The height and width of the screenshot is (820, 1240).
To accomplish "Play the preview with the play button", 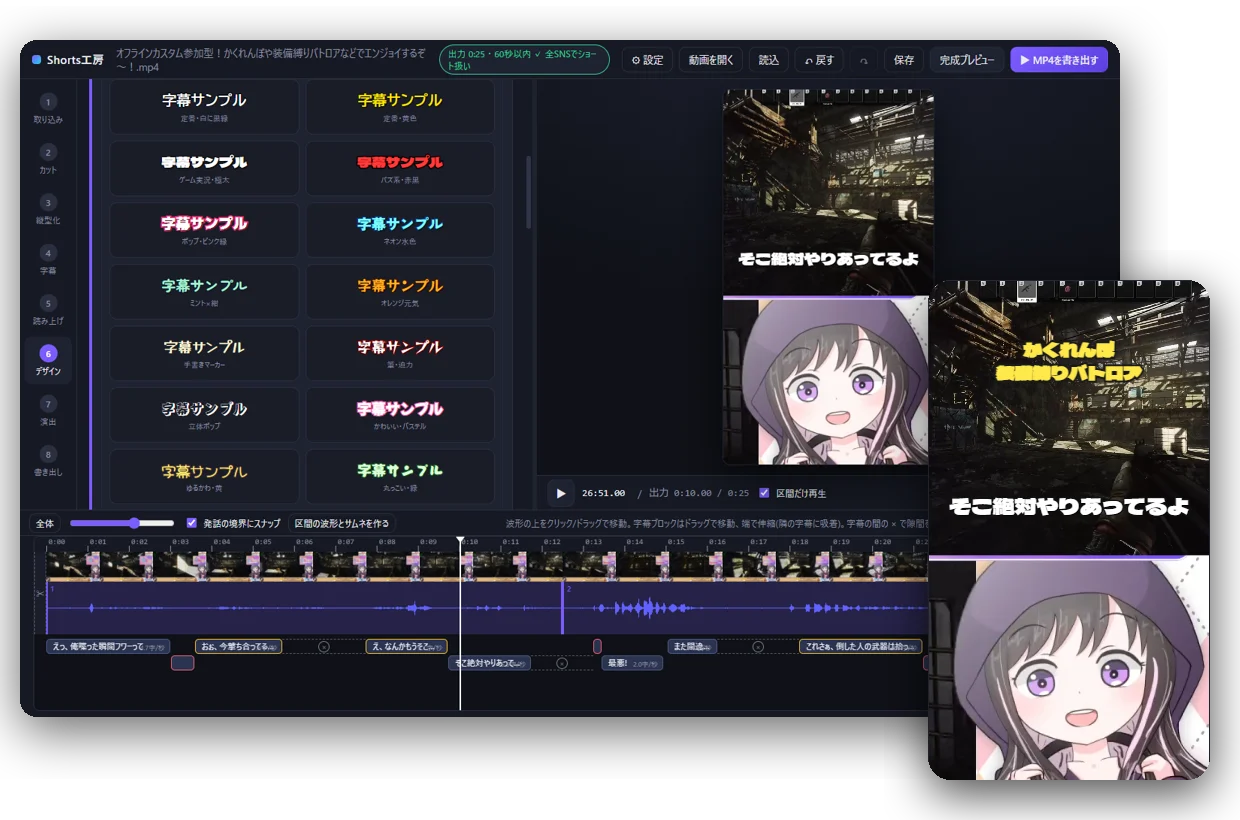I will coord(560,493).
